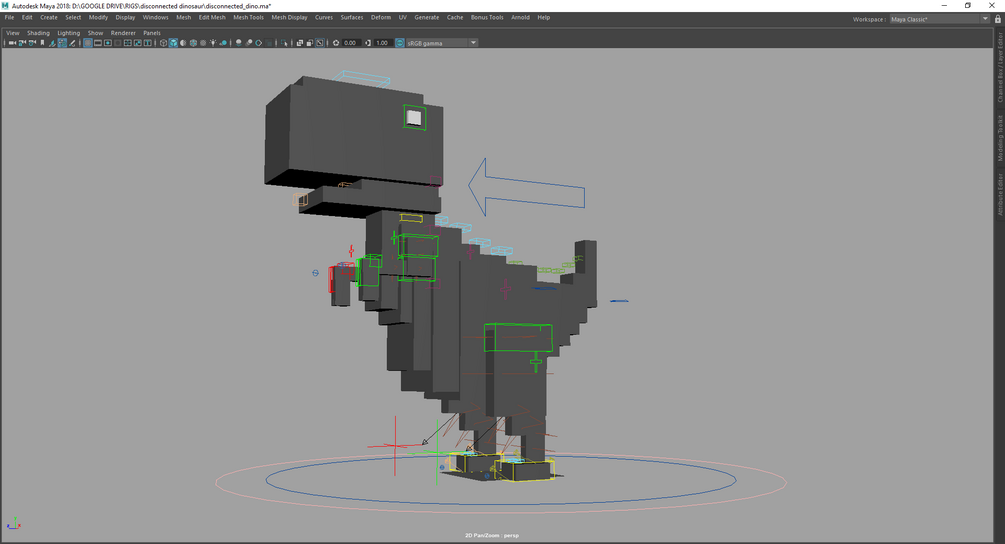Screen dimensions: 1005x544
Task: Open the Help menu
Action: [544, 17]
